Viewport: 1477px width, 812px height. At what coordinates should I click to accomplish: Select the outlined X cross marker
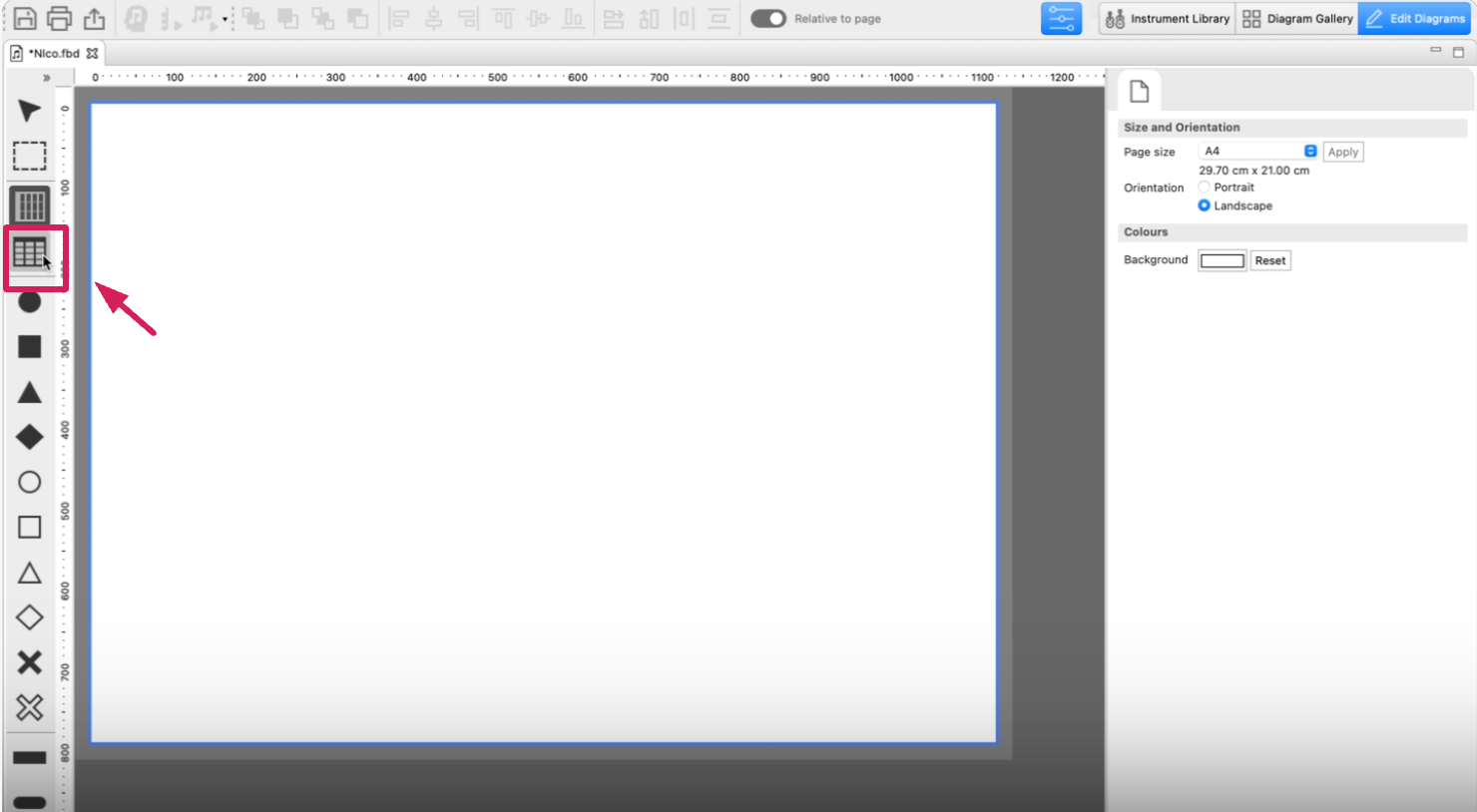(29, 707)
